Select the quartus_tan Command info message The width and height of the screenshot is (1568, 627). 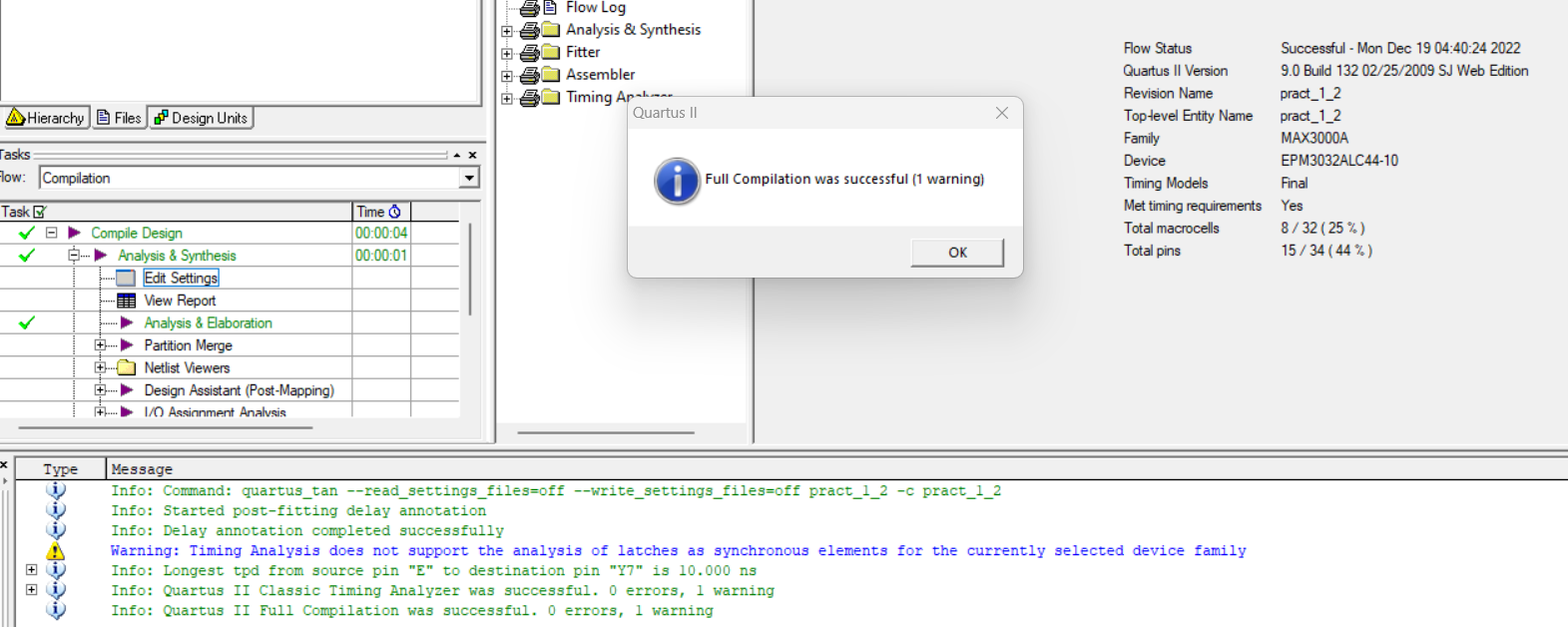(556, 491)
